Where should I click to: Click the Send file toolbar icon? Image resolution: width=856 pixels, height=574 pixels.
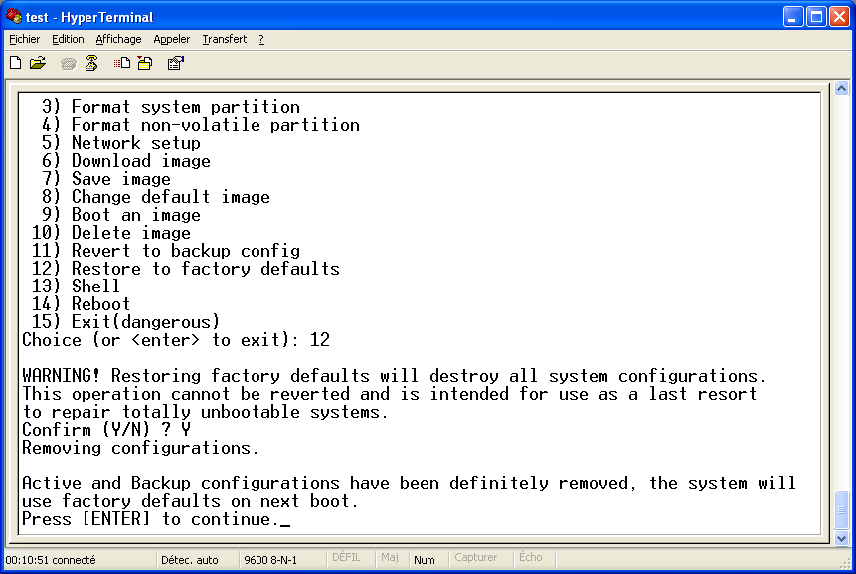tap(122, 63)
